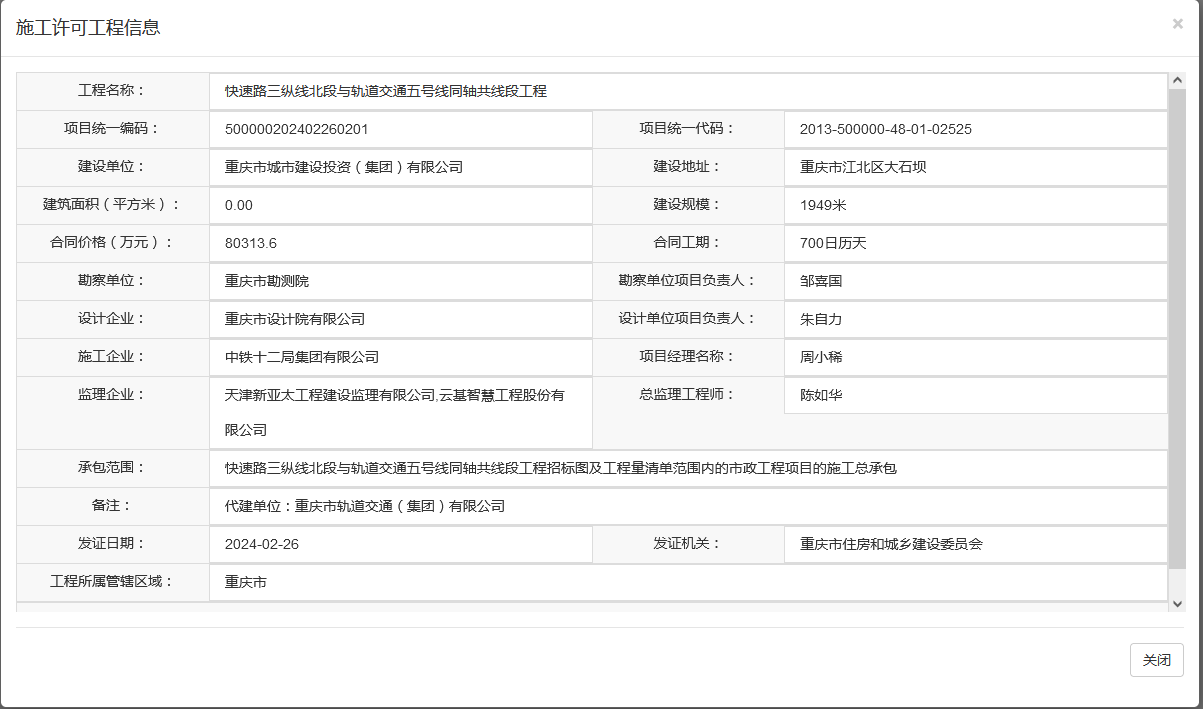Click the 关闭 button

pos(1157,660)
